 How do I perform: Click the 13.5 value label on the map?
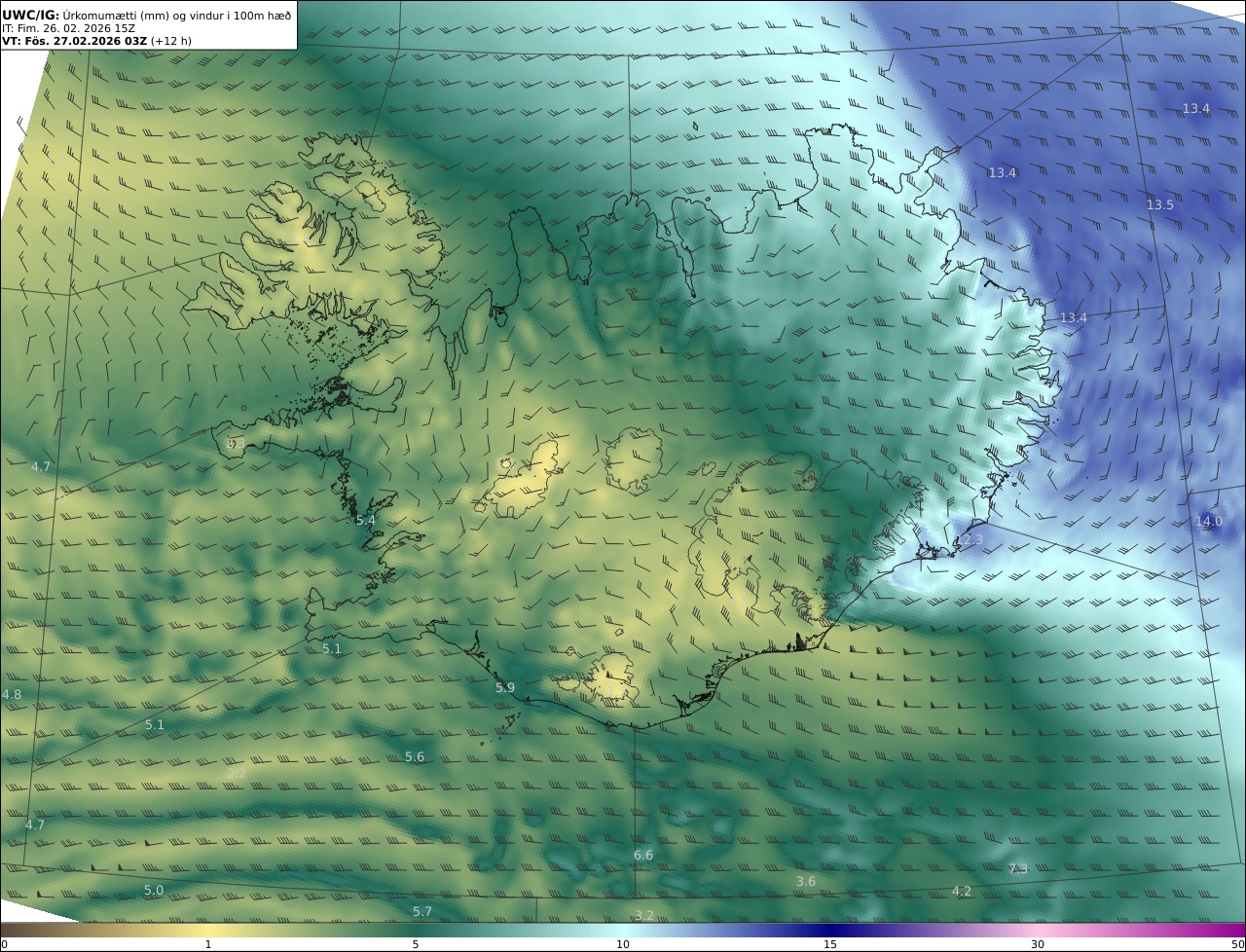point(1159,205)
